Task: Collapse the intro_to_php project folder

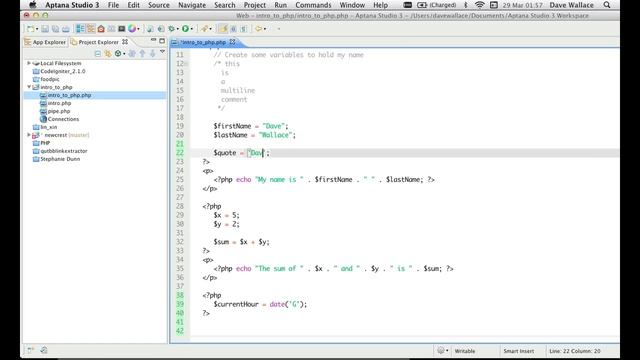Action: tap(29, 87)
